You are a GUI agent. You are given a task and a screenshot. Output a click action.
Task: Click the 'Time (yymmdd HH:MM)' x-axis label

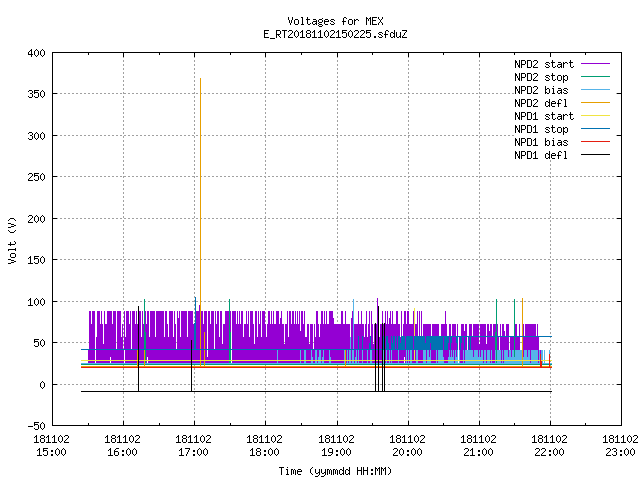[335, 471]
